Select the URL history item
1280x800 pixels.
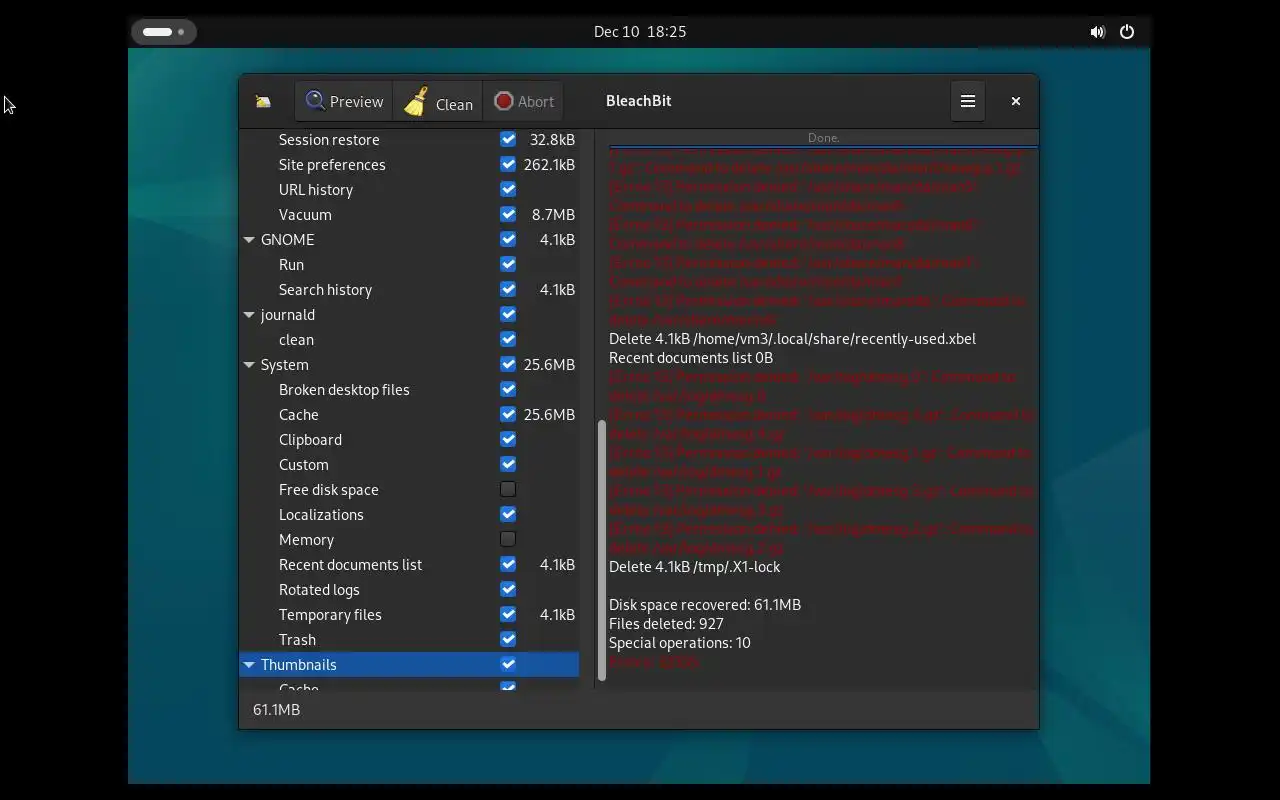coord(316,189)
